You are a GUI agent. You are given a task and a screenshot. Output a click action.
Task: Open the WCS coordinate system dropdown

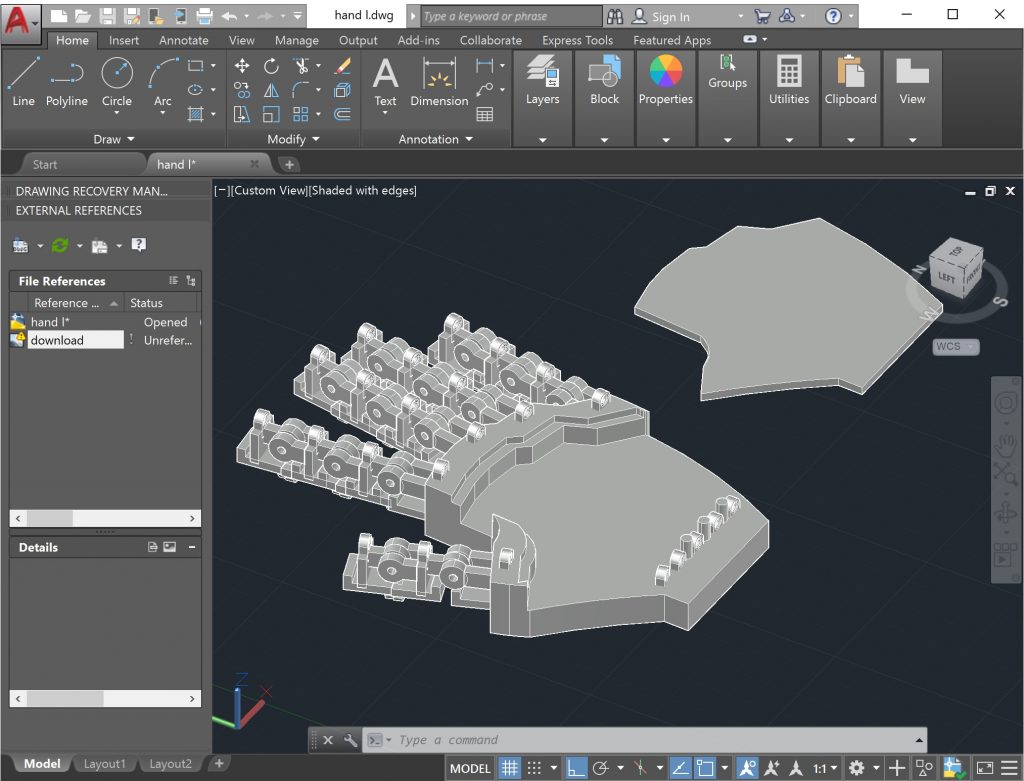tap(955, 347)
